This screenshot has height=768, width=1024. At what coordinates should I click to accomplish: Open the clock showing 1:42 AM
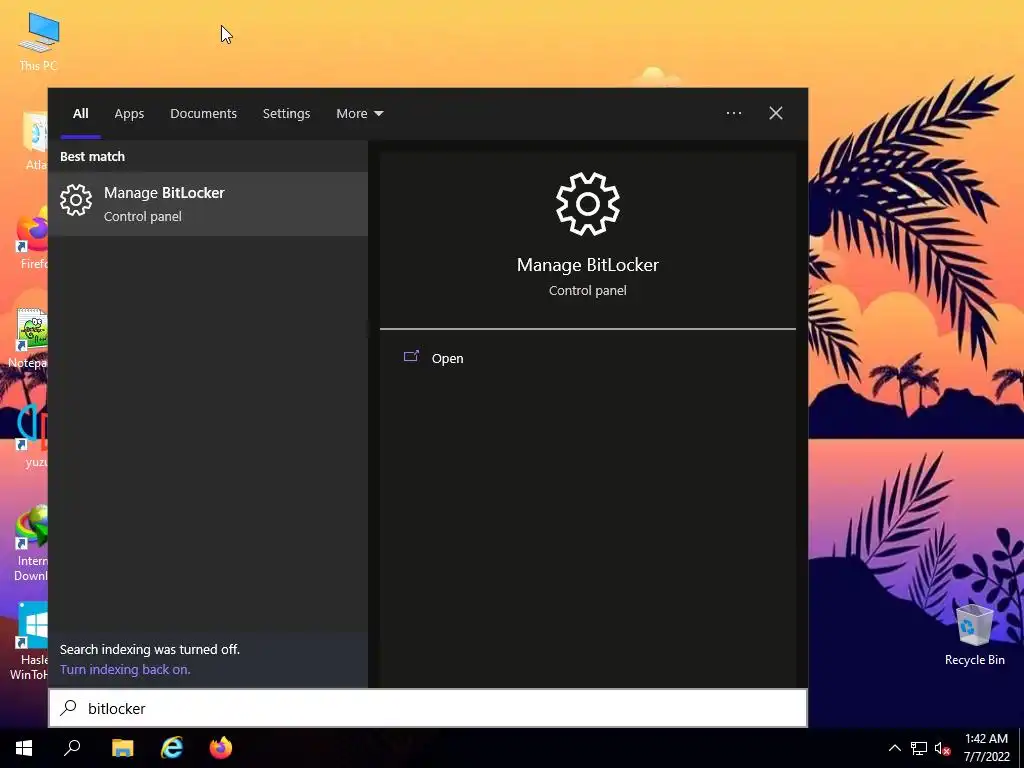[x=986, y=748]
